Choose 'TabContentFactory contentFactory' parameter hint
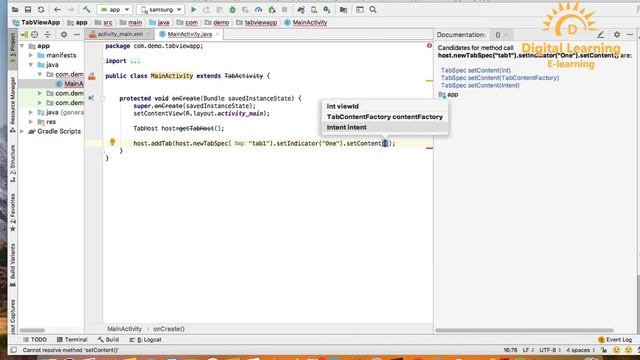Screen dimensions: 640x360 (x=385, y=117)
